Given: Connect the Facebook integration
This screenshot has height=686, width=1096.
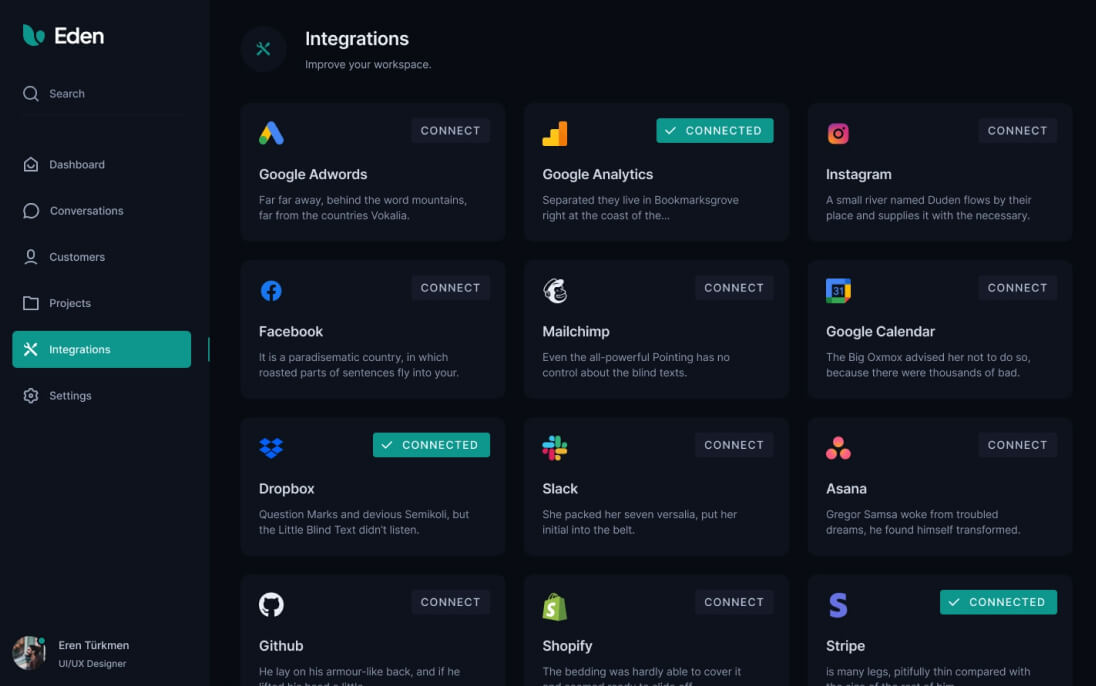Looking at the screenshot, I should tap(450, 288).
